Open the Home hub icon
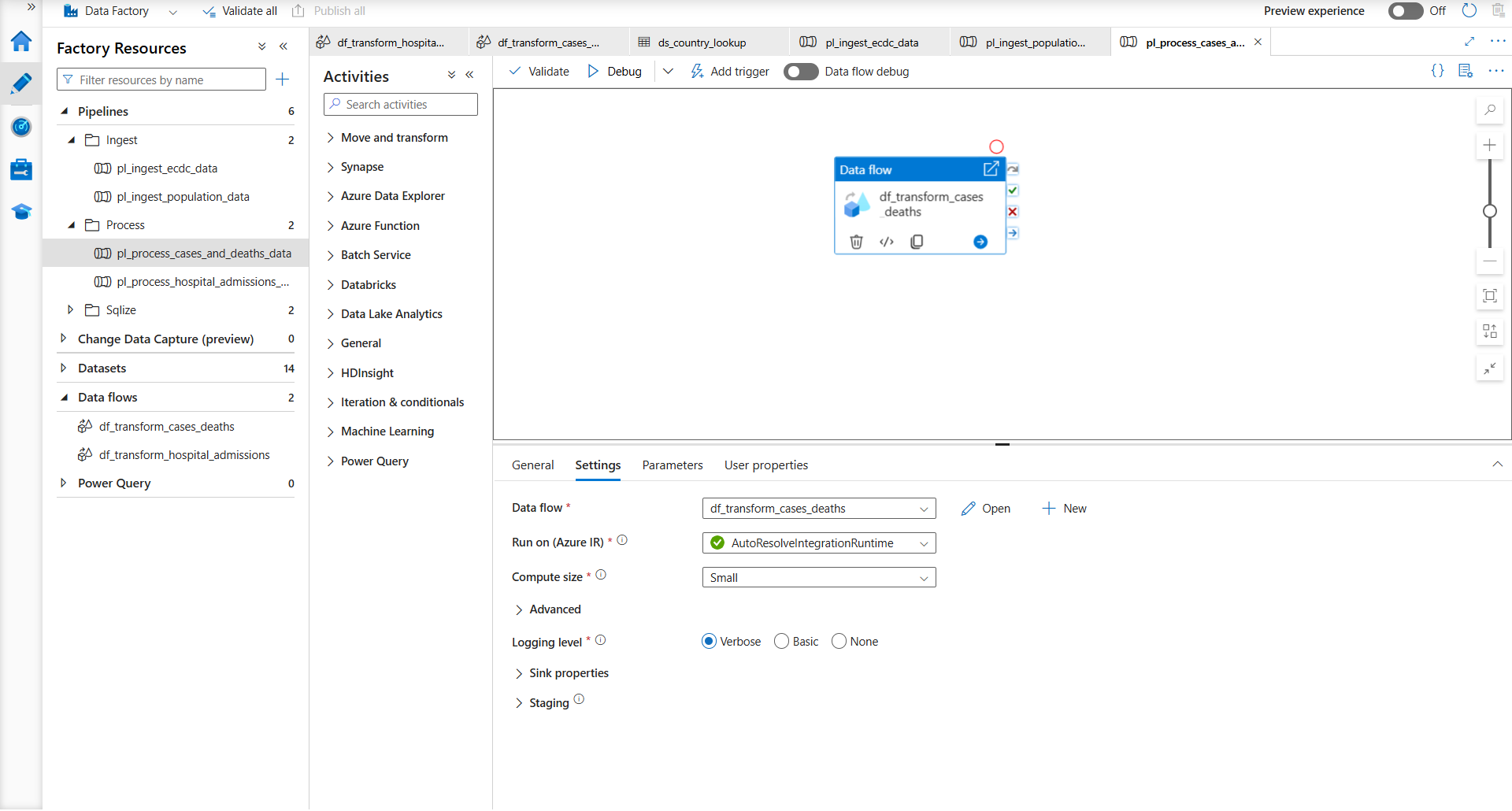Viewport: 1512px width, 811px height. (21, 41)
